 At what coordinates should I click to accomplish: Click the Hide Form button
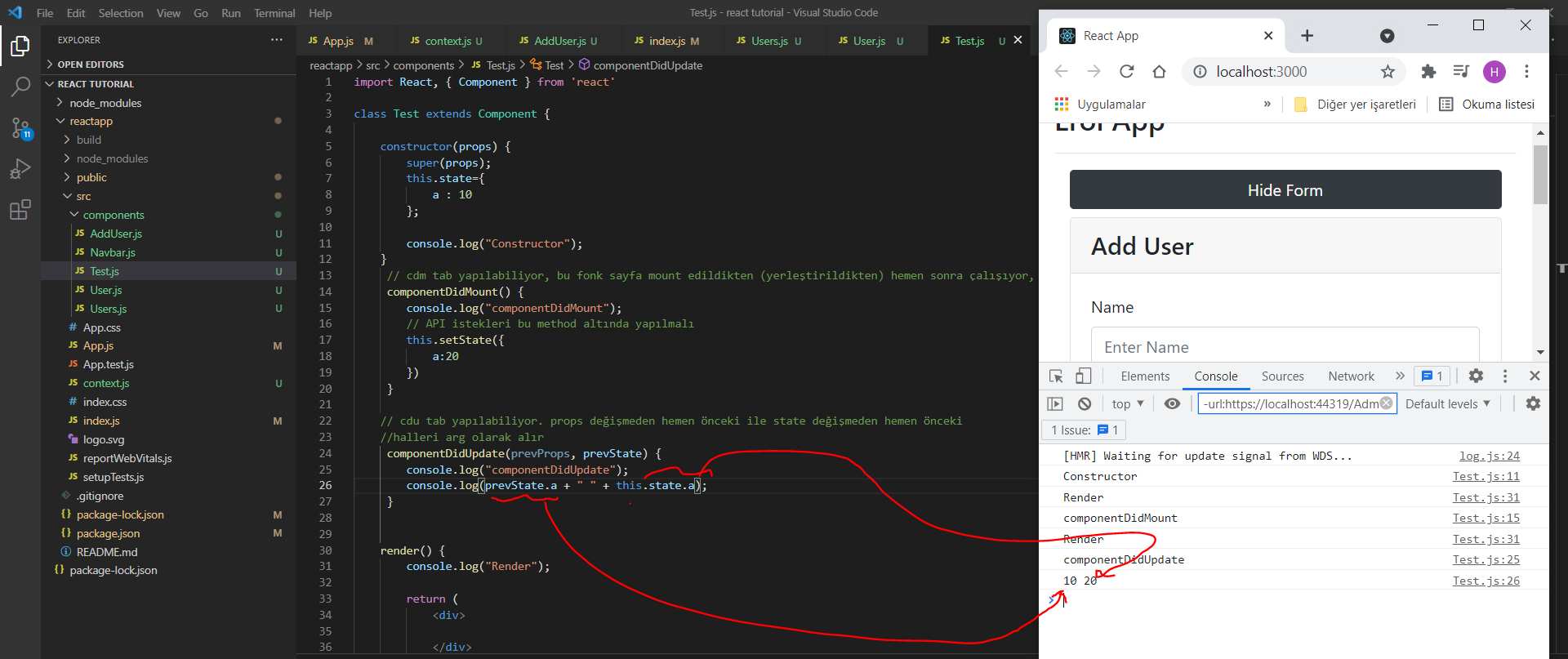click(1285, 190)
